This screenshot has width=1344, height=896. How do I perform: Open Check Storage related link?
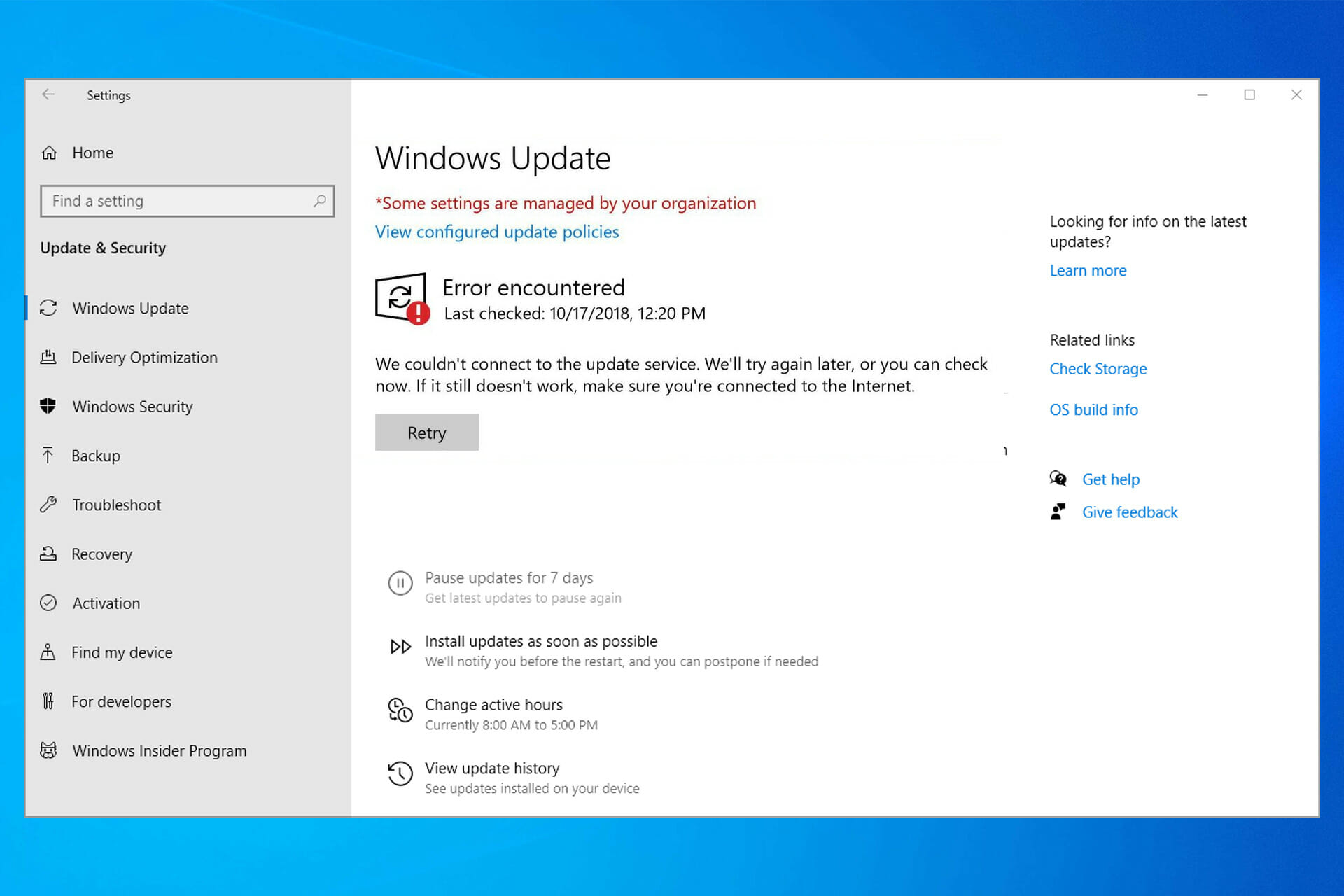[x=1097, y=368]
